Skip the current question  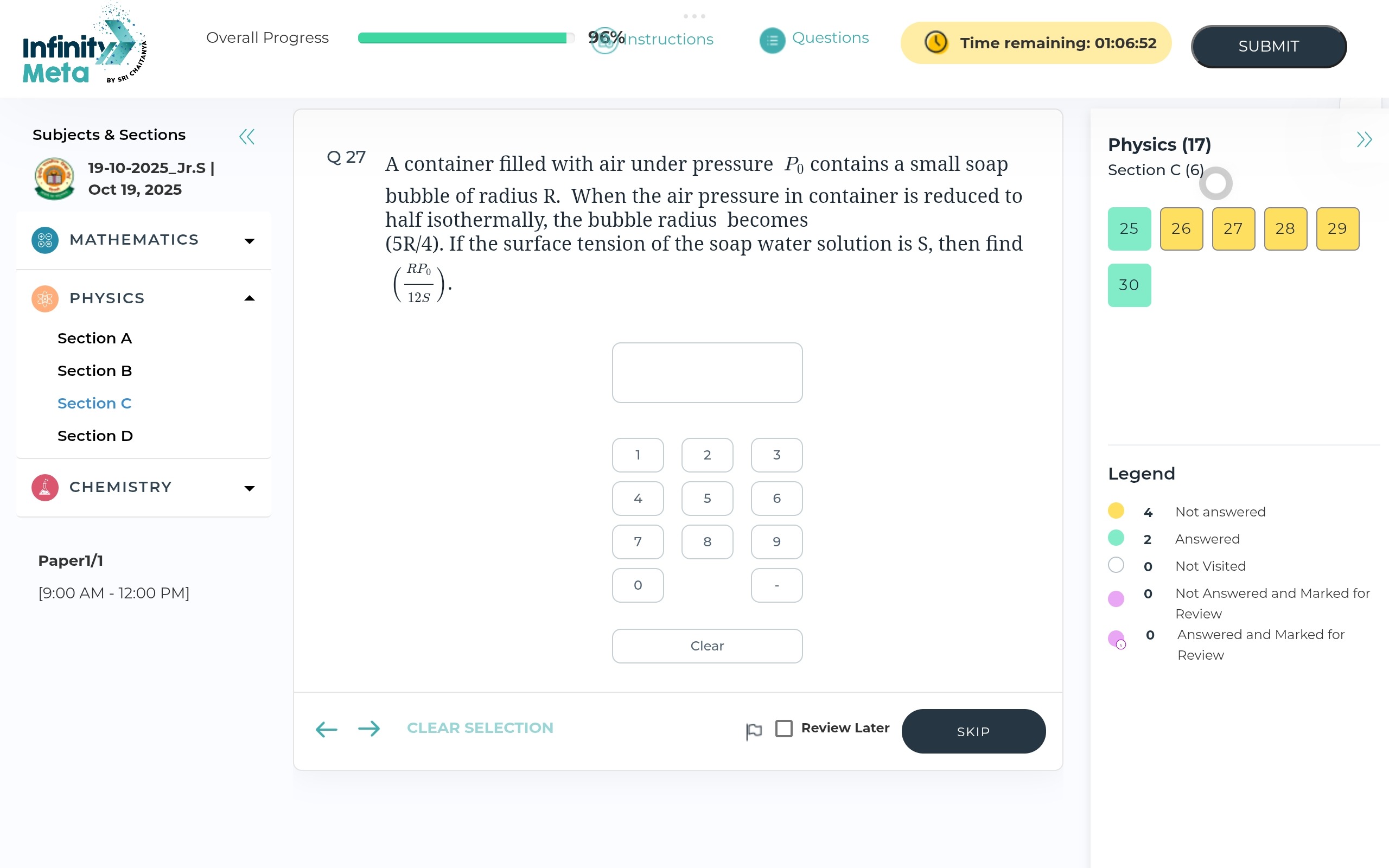point(973,731)
